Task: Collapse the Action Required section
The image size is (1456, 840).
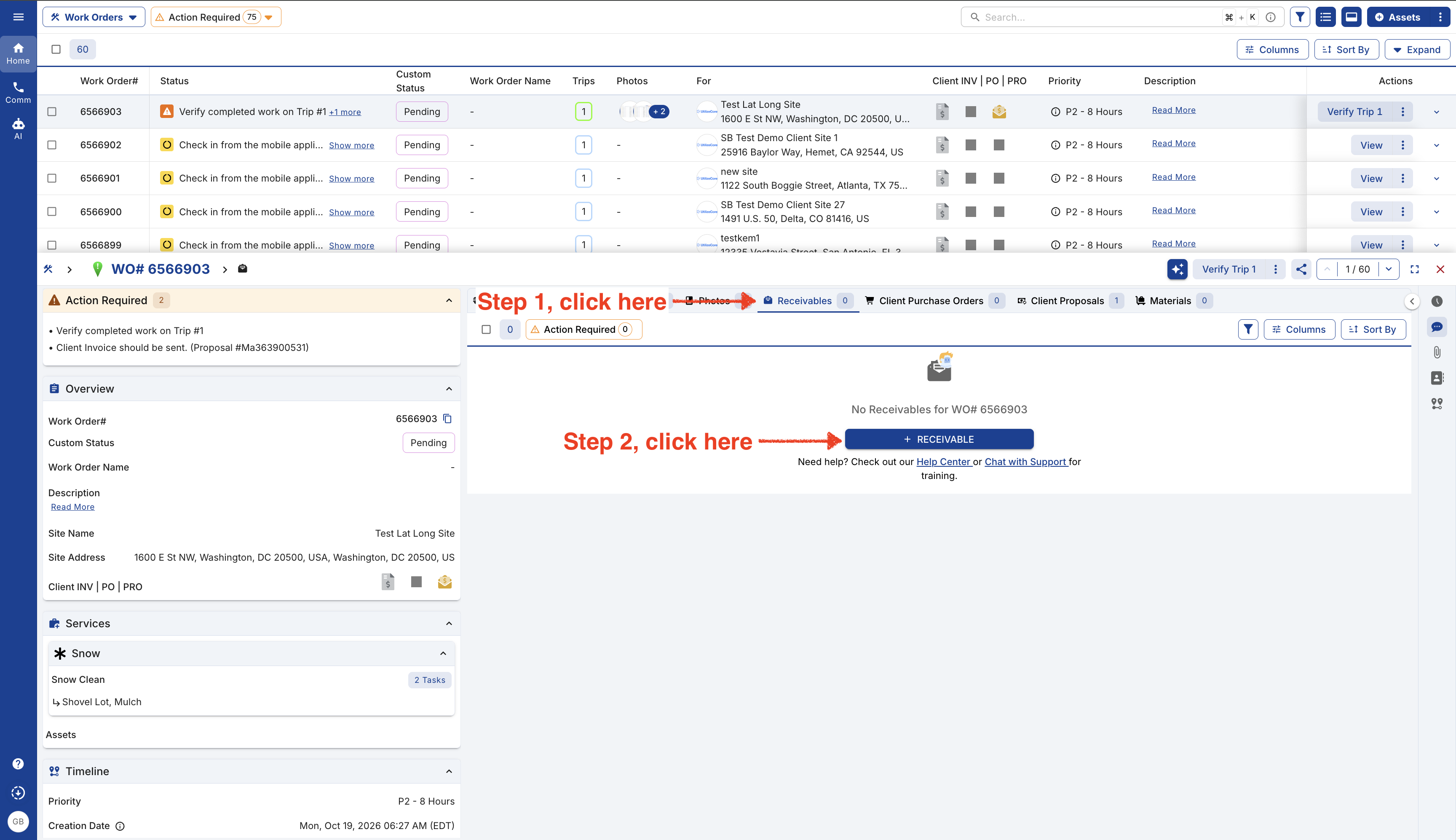Action: click(x=449, y=301)
